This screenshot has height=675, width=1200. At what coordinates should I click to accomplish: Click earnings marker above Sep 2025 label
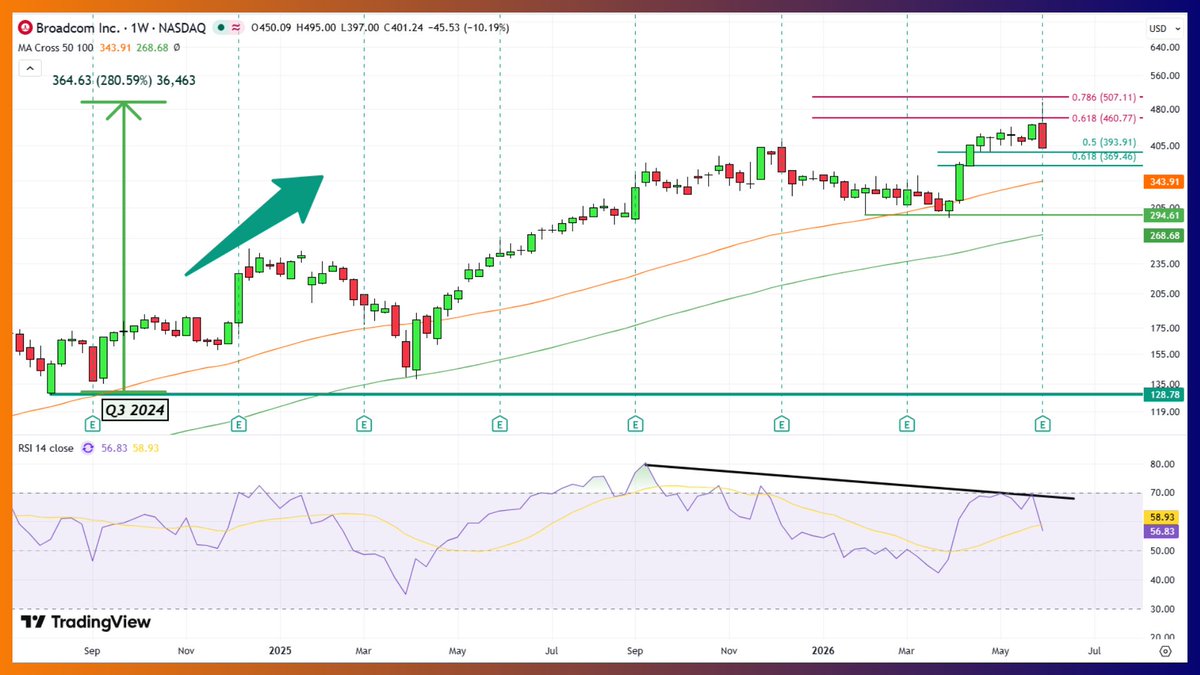point(635,424)
